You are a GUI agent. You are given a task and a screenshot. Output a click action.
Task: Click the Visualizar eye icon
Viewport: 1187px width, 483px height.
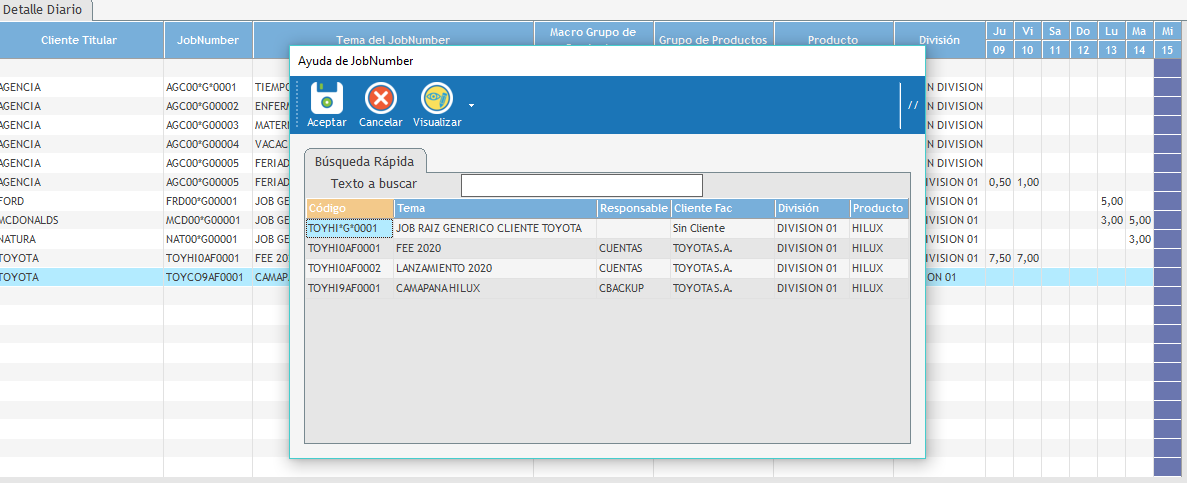pyautogui.click(x=437, y=99)
